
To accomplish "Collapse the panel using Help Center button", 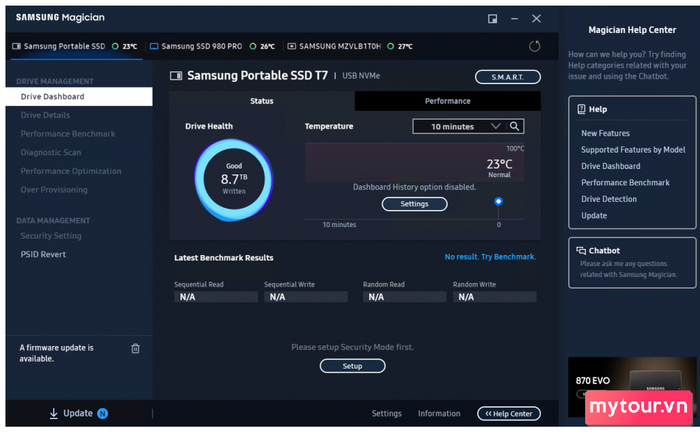I will coord(508,414).
